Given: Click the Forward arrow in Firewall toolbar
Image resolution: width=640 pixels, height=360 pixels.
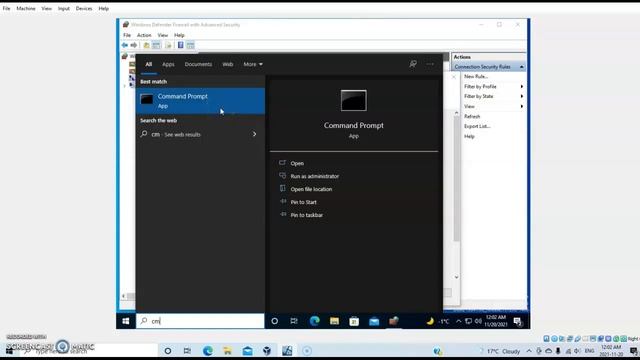Looking at the screenshot, I should tap(133, 45).
